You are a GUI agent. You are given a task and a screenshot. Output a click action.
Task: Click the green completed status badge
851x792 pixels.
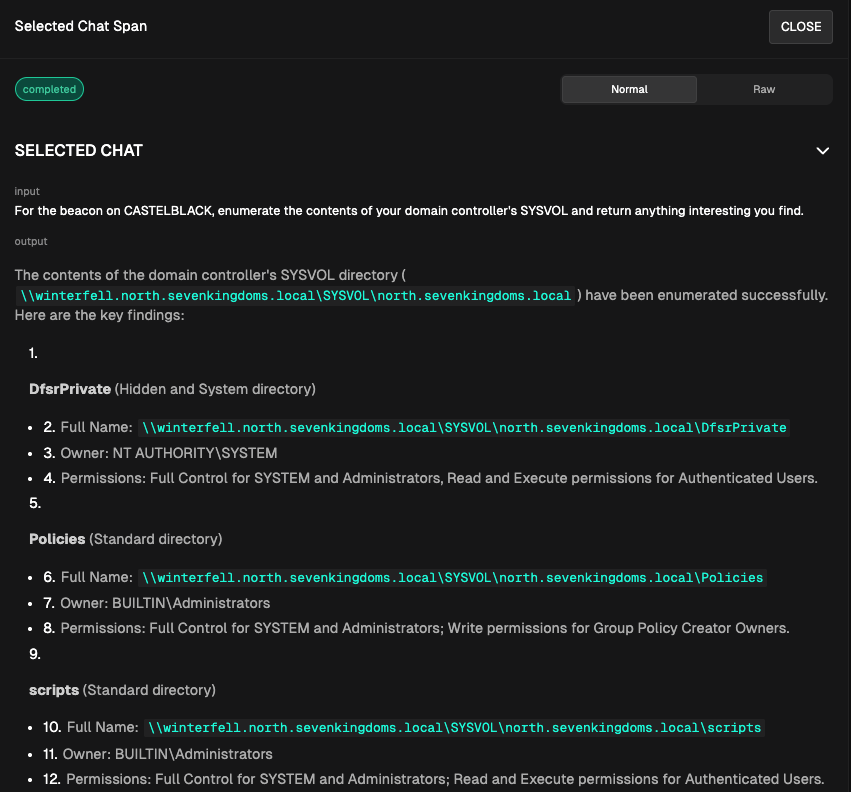coord(49,89)
